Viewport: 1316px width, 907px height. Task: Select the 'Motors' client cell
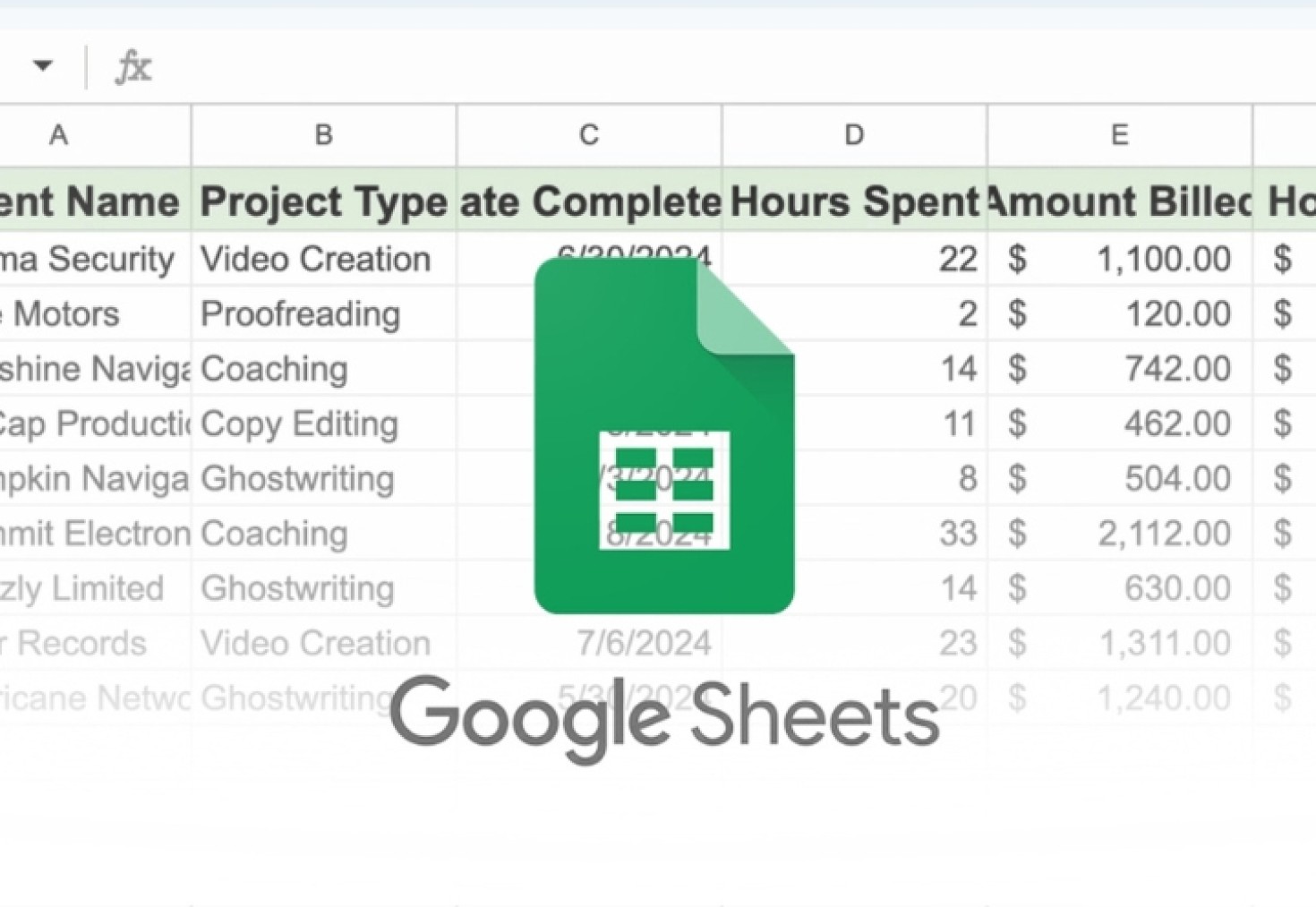(95, 313)
